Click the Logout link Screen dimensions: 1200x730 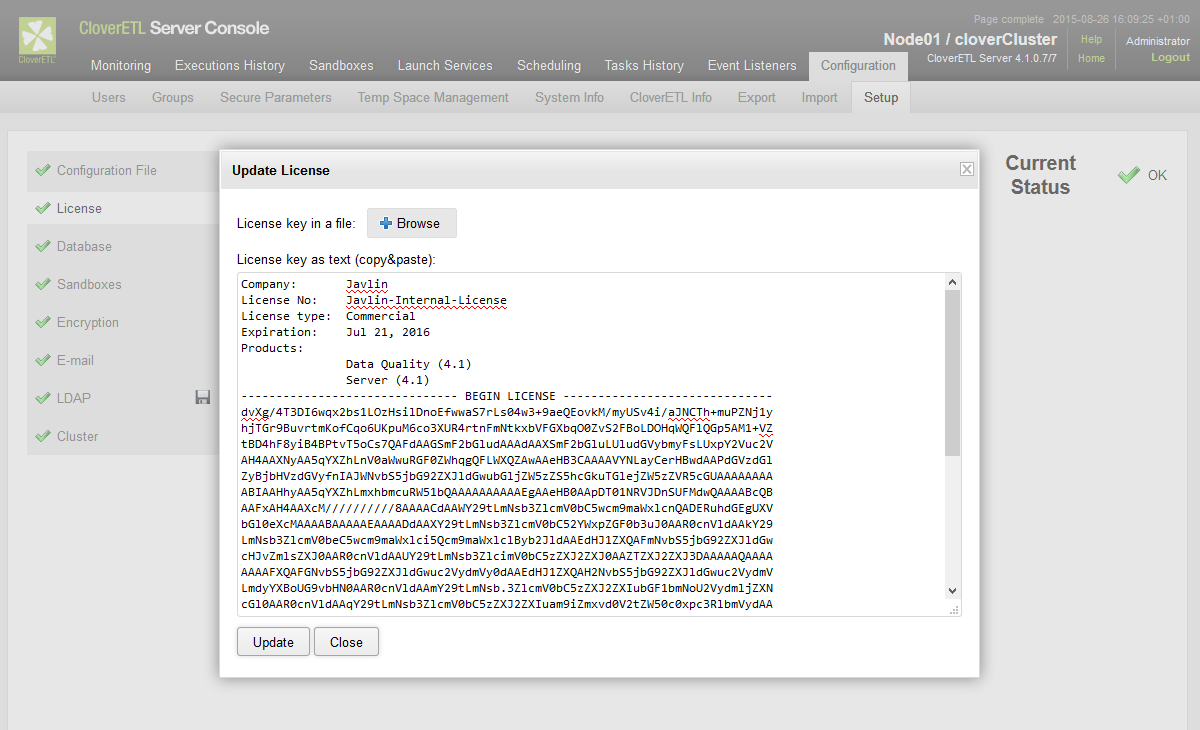tap(1170, 58)
